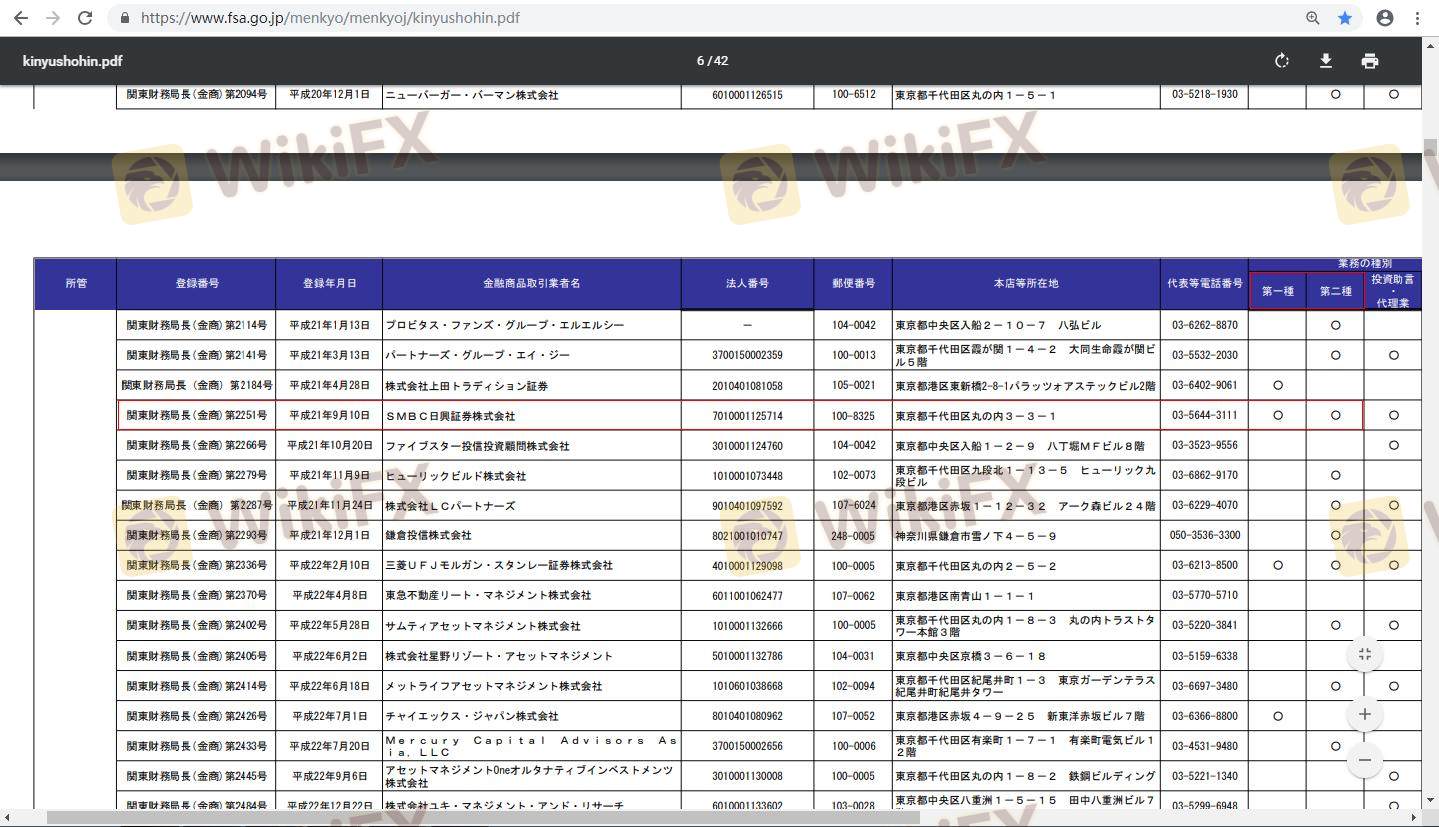
Task: Click postal code 248-0005
Action: click(x=853, y=536)
